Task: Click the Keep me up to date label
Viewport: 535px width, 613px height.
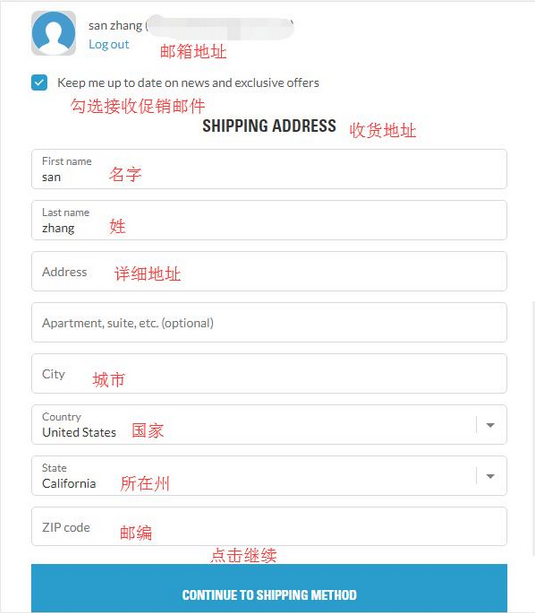Action: point(188,83)
